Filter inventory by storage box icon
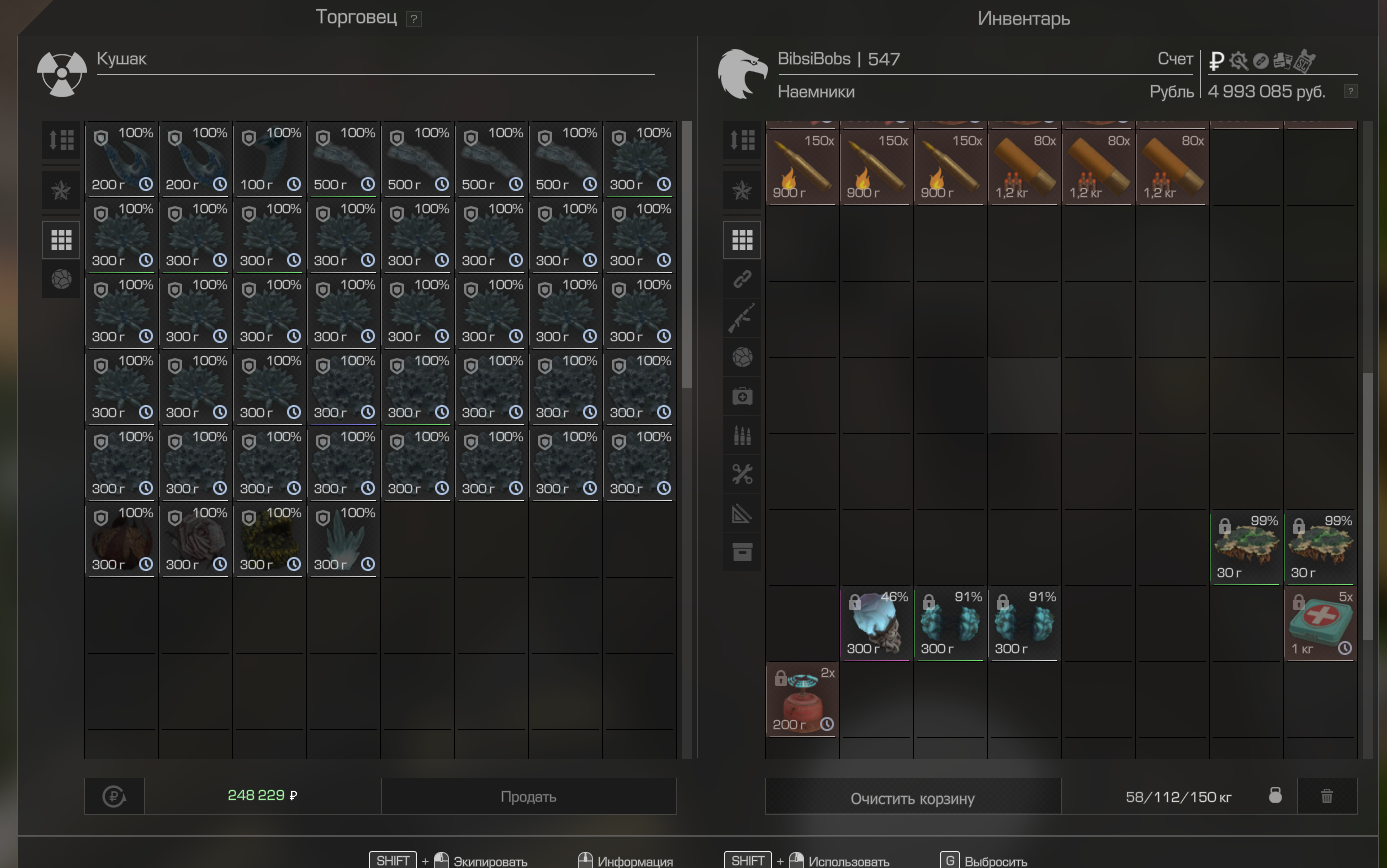 [x=742, y=552]
